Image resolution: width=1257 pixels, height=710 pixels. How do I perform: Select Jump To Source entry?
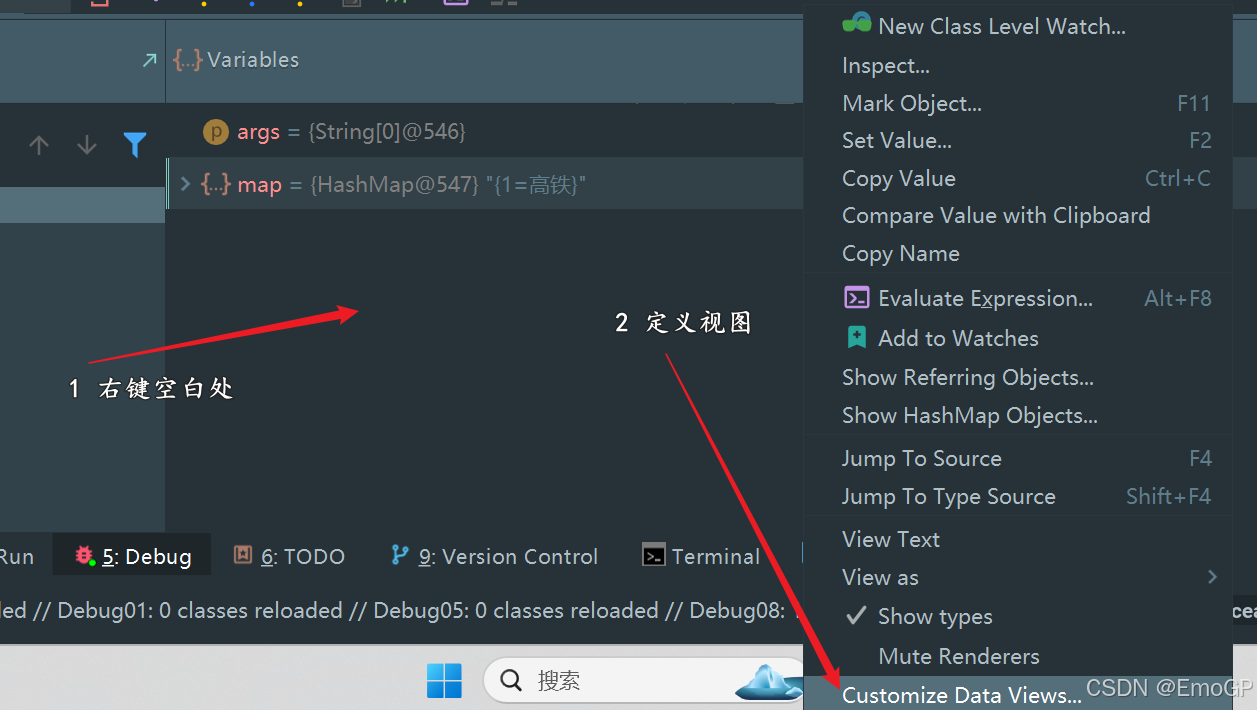pos(1018,459)
